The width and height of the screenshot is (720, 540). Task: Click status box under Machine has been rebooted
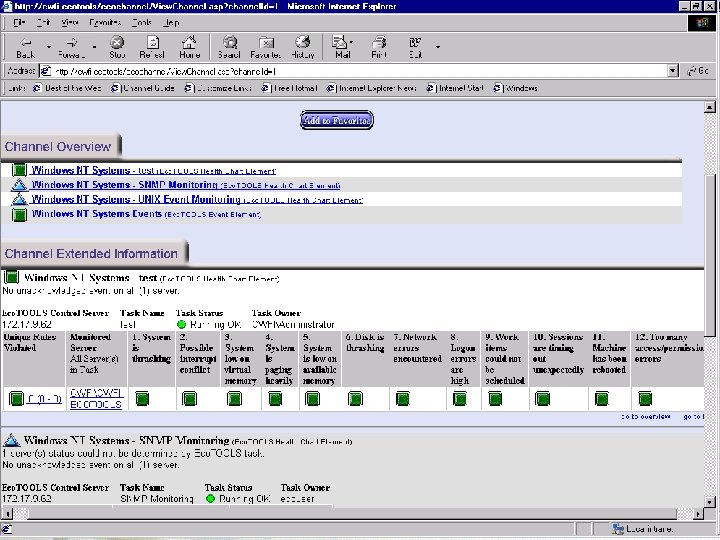tap(602, 399)
